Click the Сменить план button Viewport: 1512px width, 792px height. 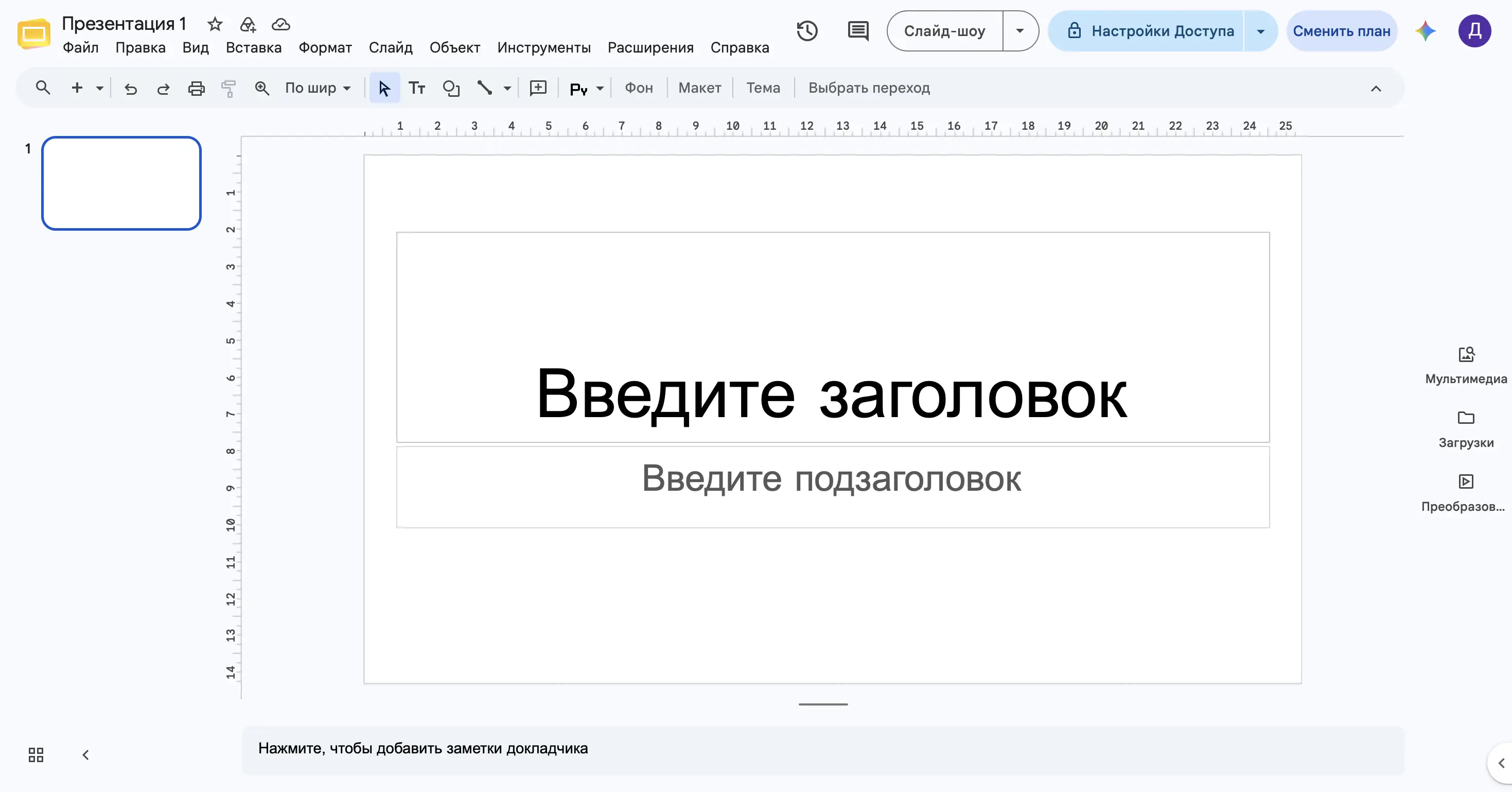tap(1341, 30)
